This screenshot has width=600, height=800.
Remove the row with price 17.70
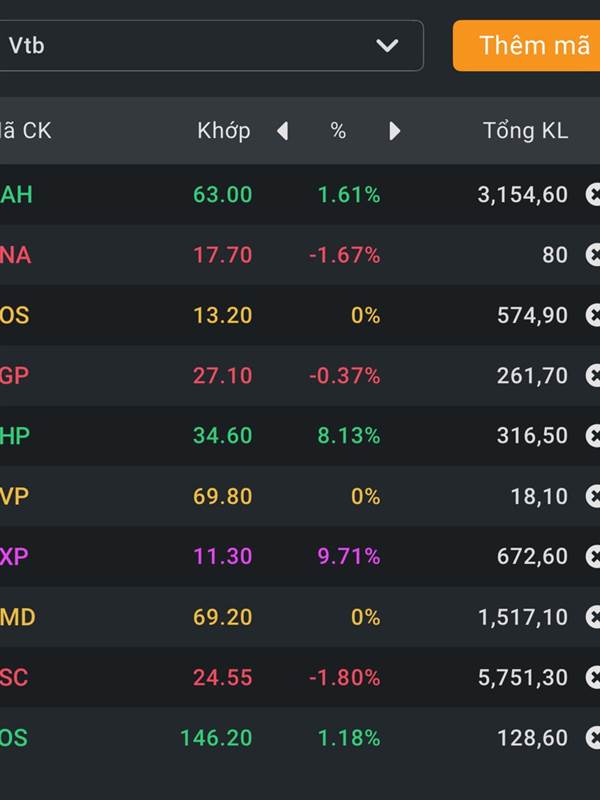[593, 255]
